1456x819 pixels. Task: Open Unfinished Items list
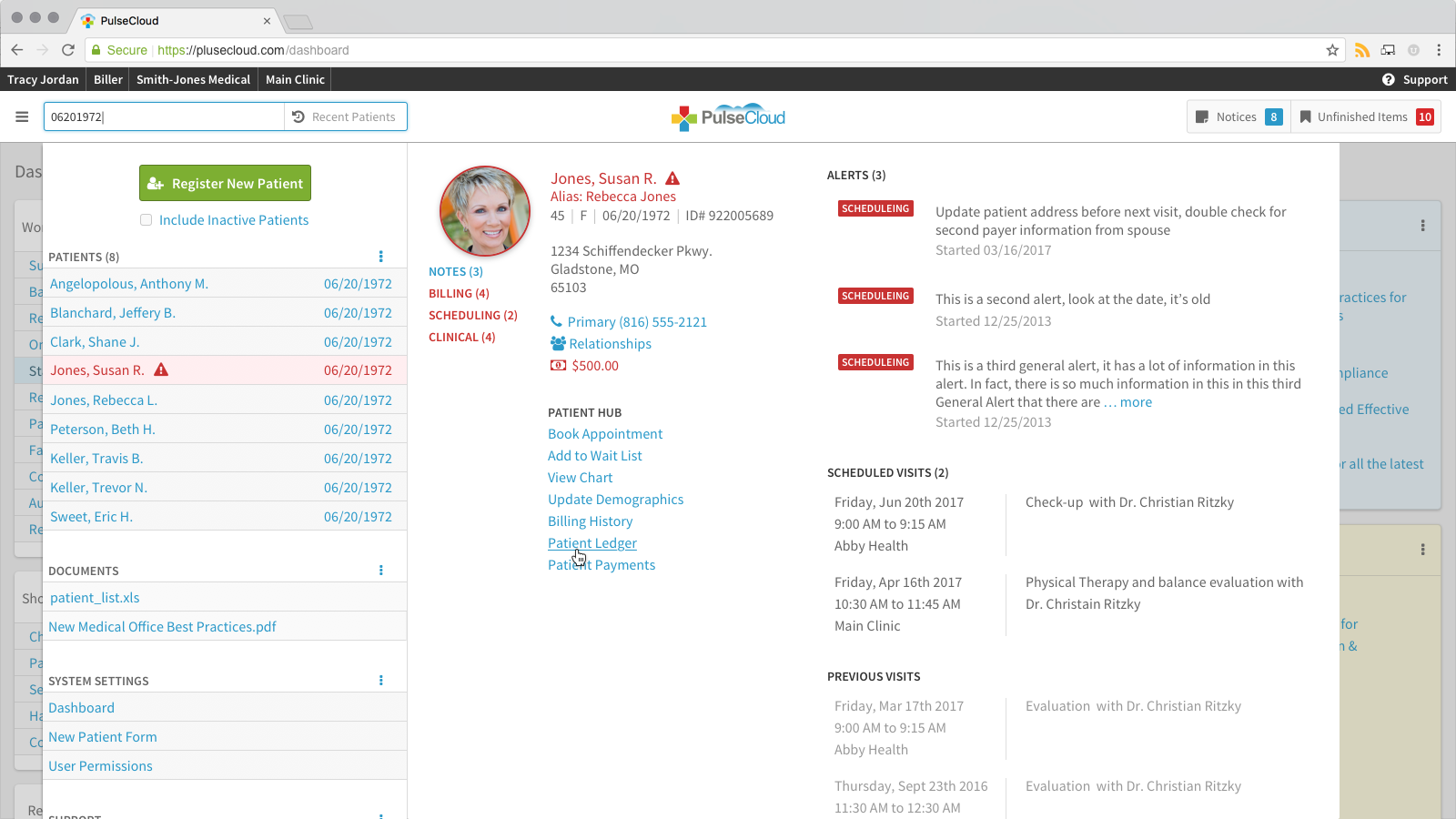pos(1366,116)
